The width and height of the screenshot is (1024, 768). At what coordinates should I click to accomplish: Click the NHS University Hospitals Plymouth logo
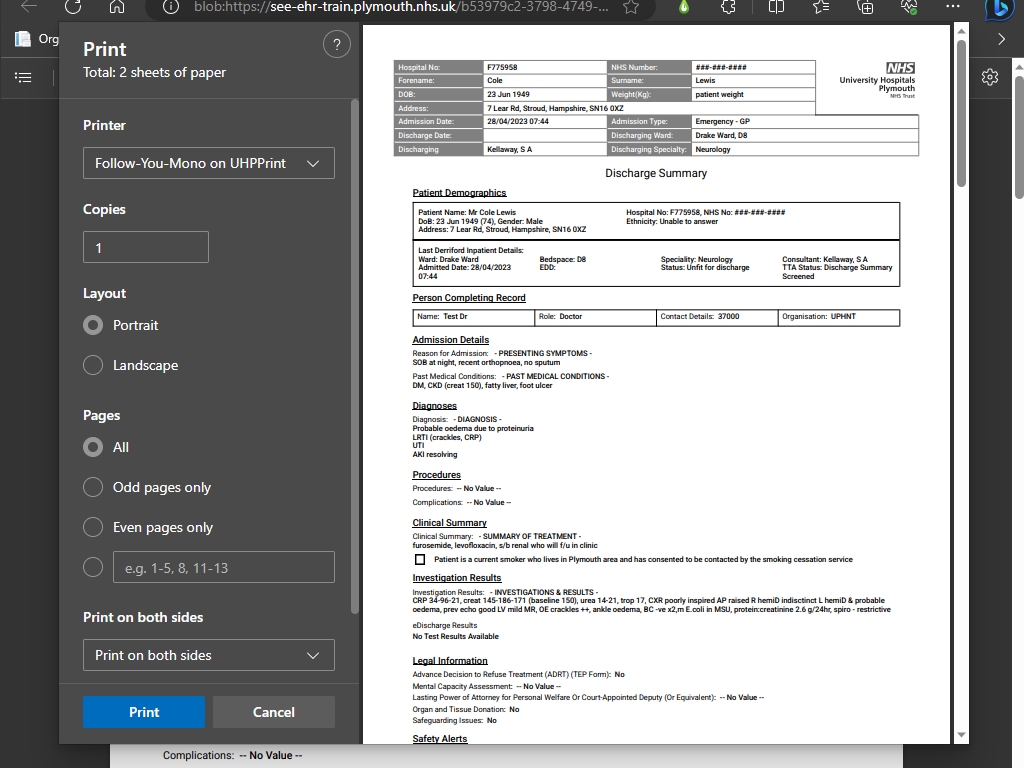pos(877,80)
